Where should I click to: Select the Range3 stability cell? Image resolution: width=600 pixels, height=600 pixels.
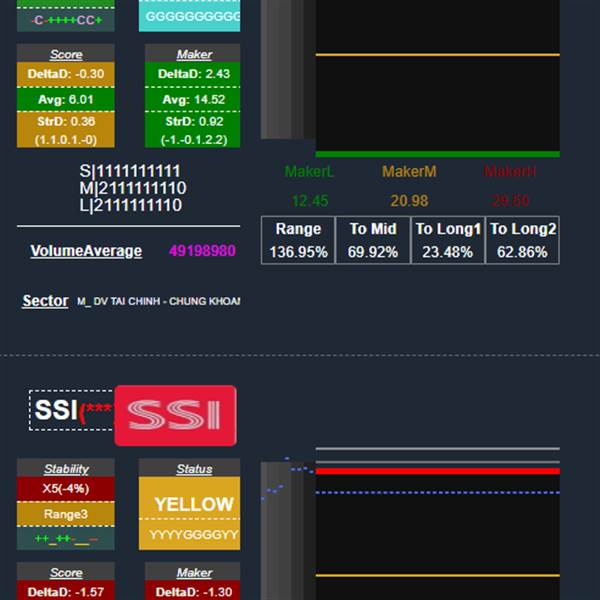click(66, 514)
